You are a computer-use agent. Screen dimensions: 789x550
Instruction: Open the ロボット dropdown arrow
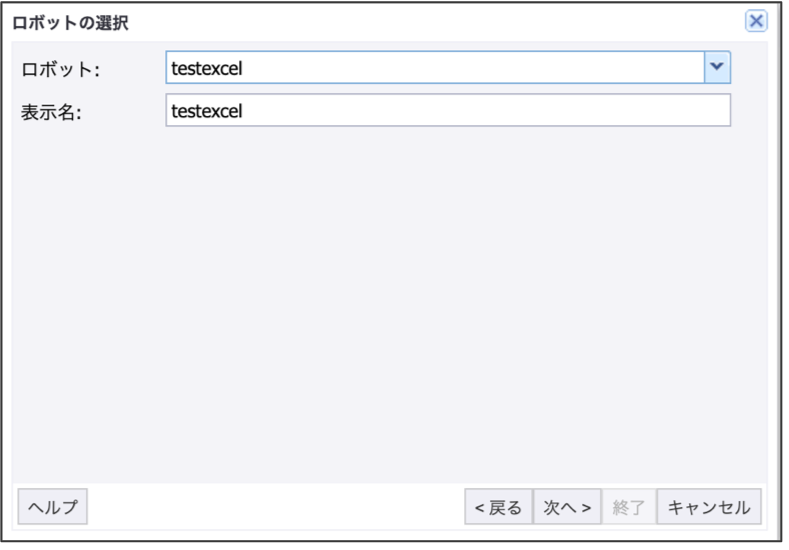pyautogui.click(x=717, y=68)
